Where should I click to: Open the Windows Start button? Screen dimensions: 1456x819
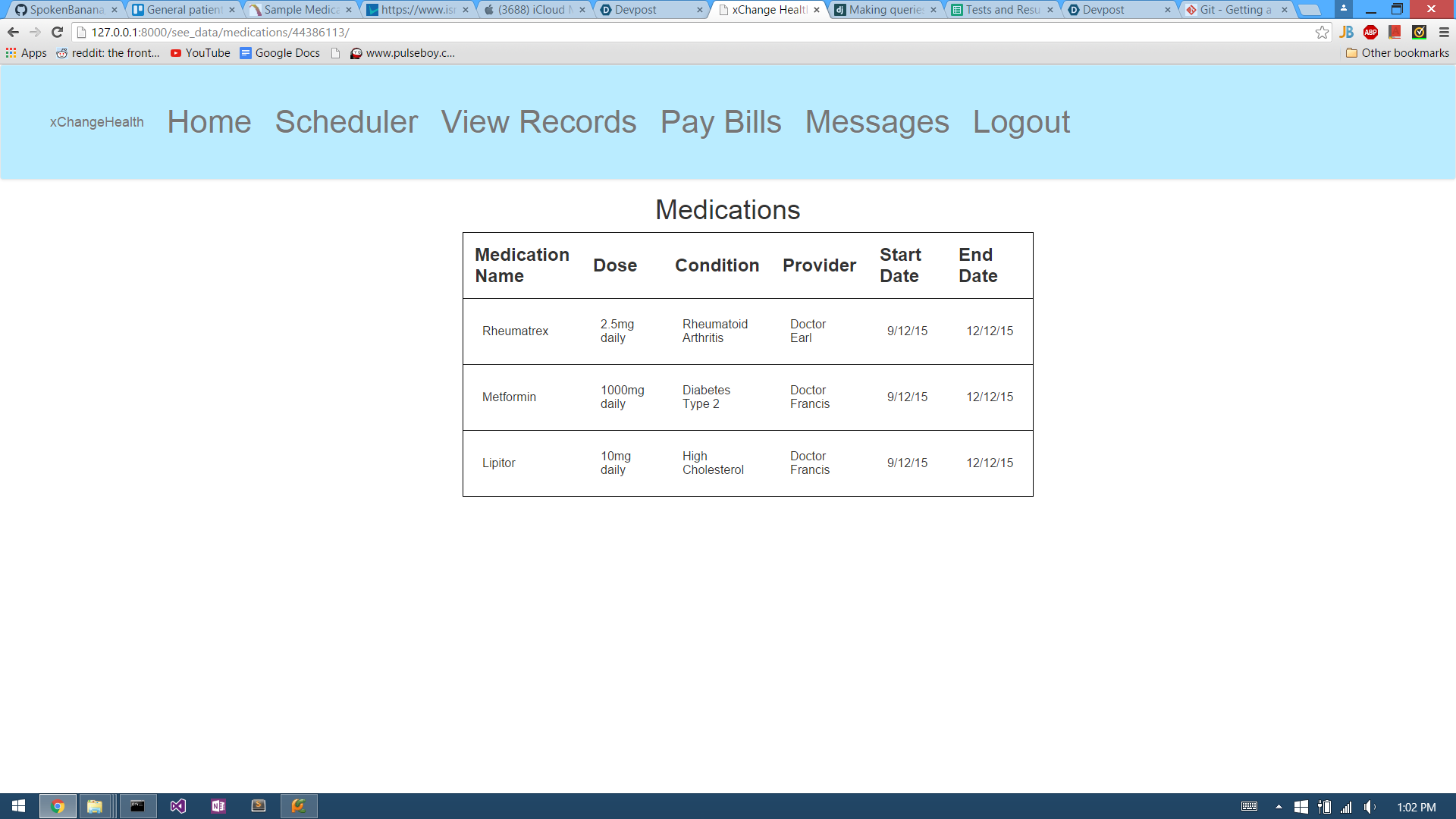pyautogui.click(x=18, y=806)
